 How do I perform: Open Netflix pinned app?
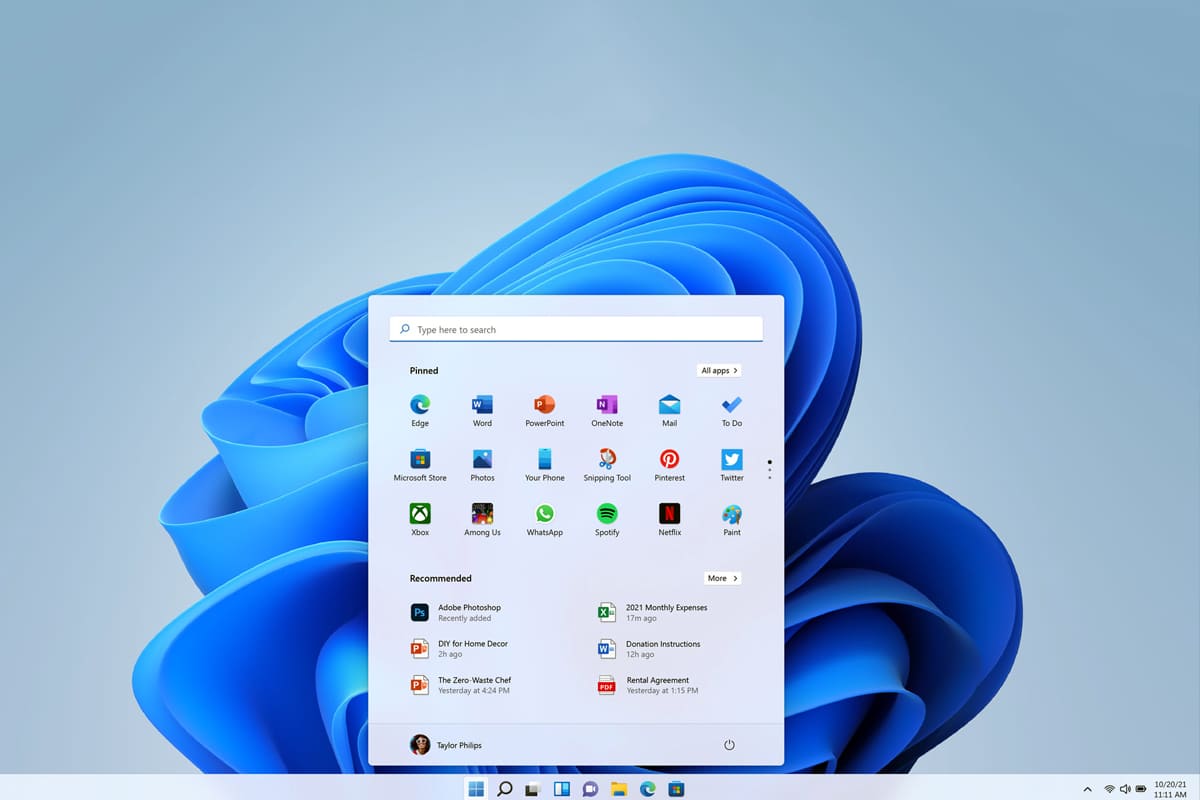pos(669,520)
